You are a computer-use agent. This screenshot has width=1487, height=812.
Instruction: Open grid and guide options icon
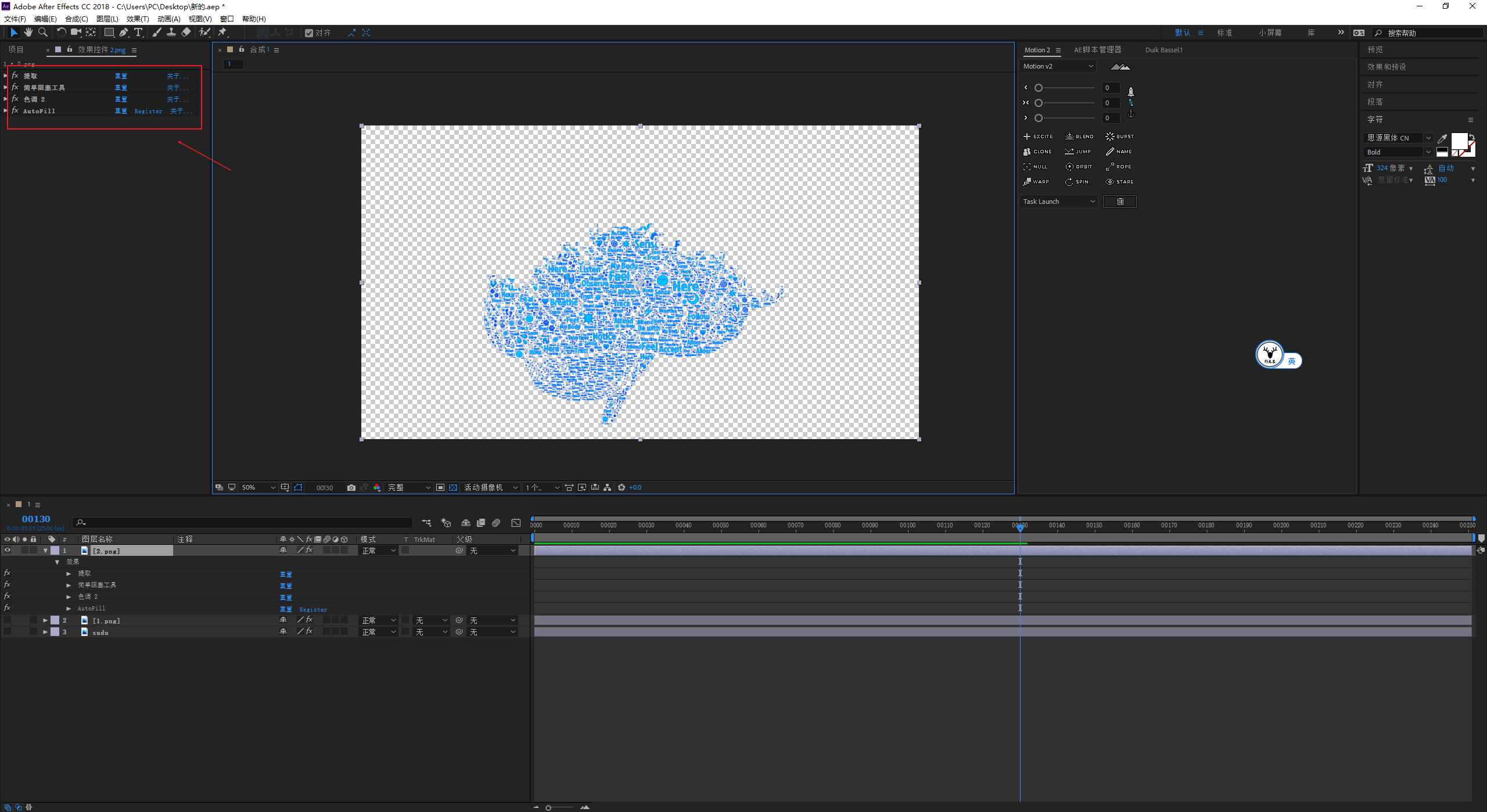tap(285, 487)
